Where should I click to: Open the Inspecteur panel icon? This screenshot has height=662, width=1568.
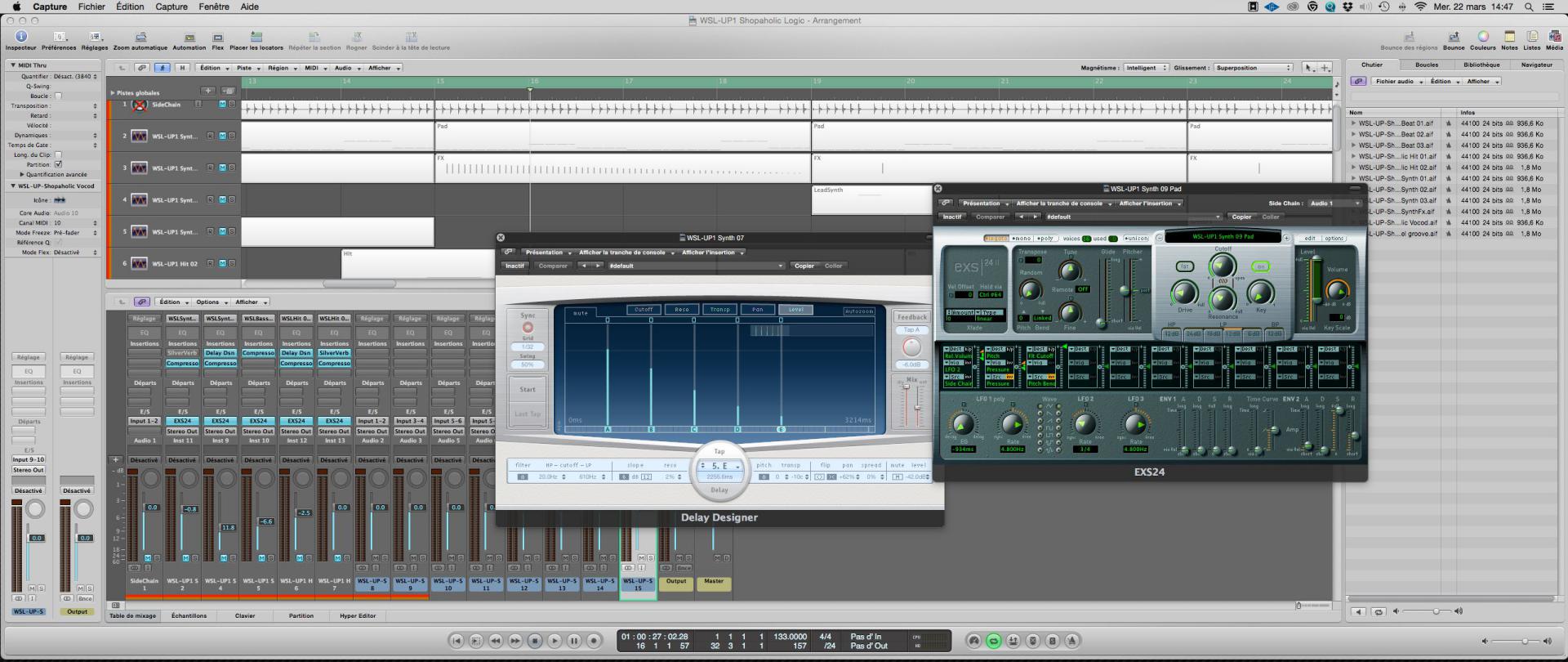tap(21, 37)
